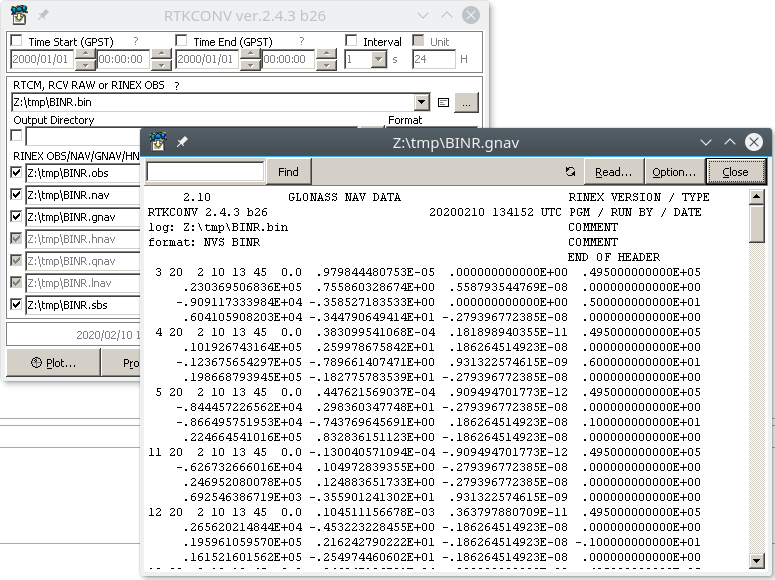Increase the Time End time stepper

326,54
